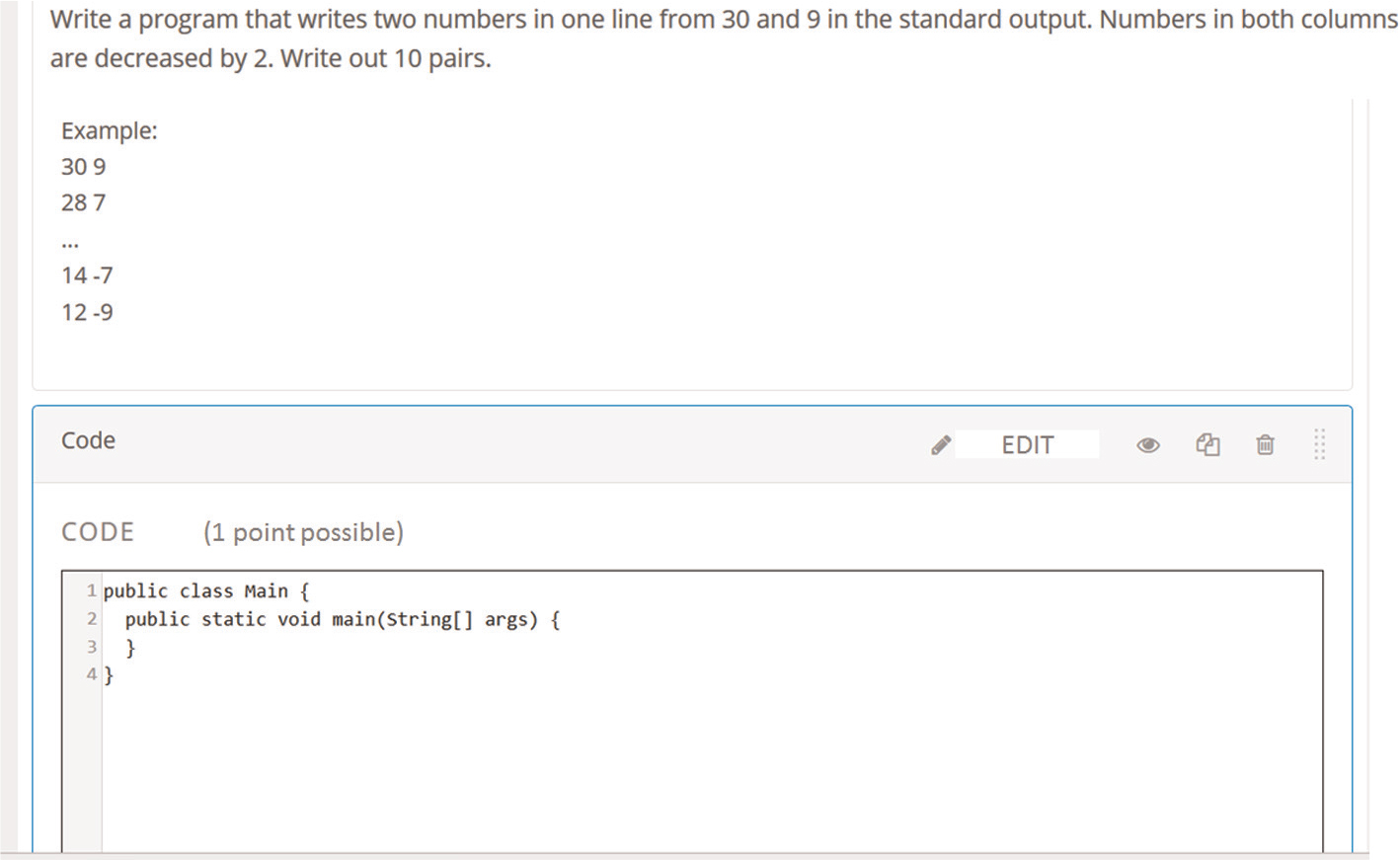Screen dimensions: 1400x860
Task: Select the Code component header title
Action: point(88,440)
